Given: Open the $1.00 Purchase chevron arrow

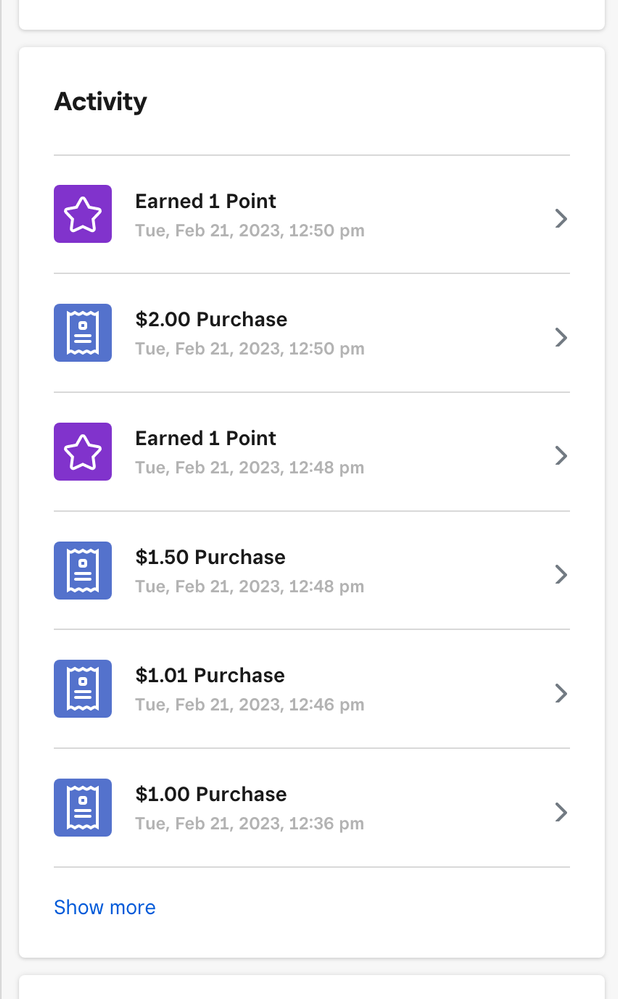Looking at the screenshot, I should (561, 812).
